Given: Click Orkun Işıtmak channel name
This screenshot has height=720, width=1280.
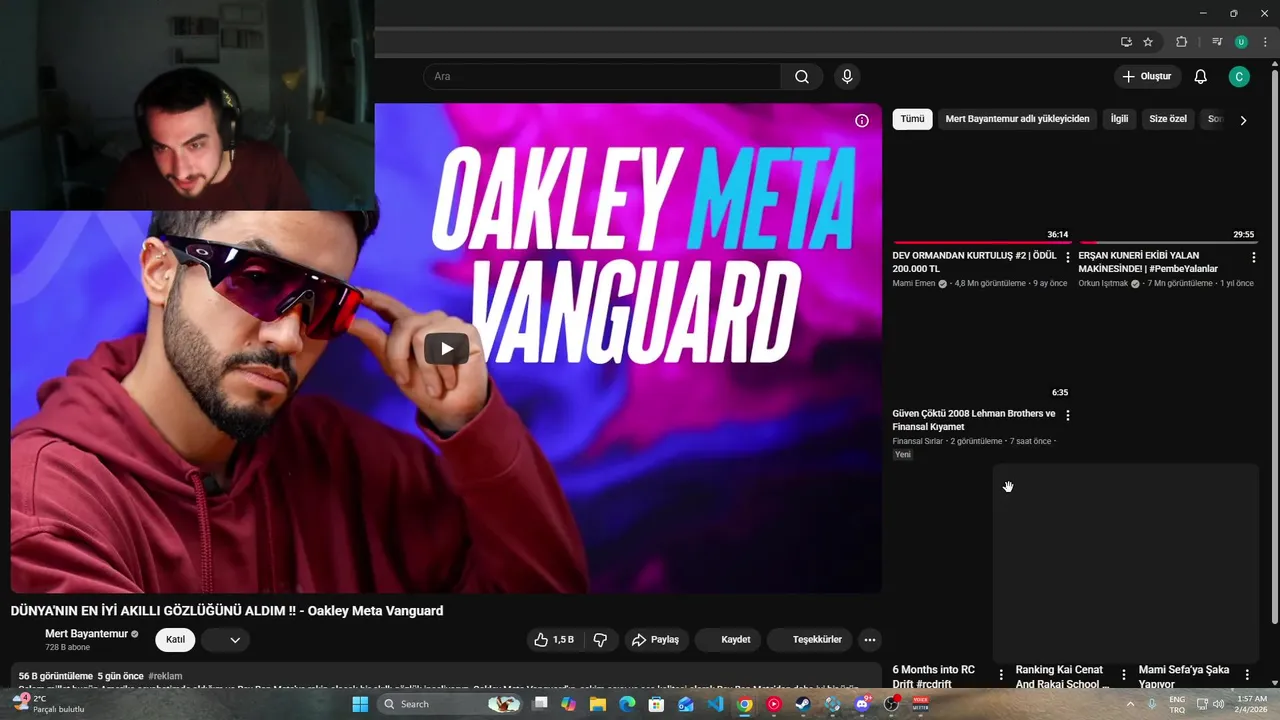Looking at the screenshot, I should point(1103,284).
